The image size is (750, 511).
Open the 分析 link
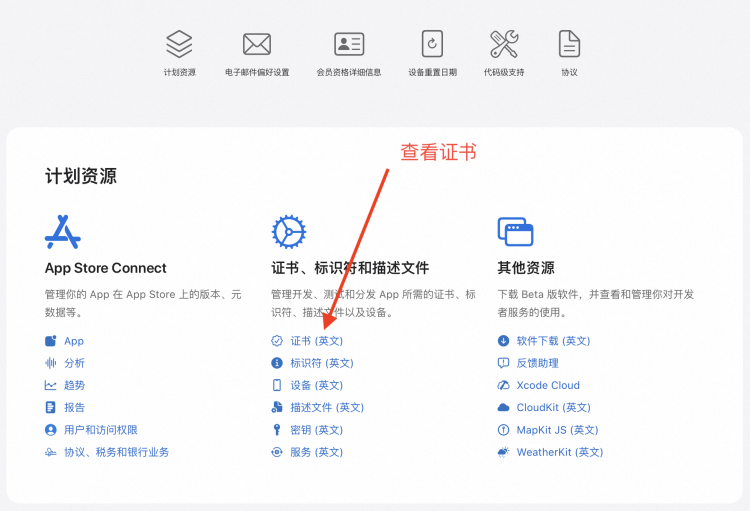tap(74, 363)
